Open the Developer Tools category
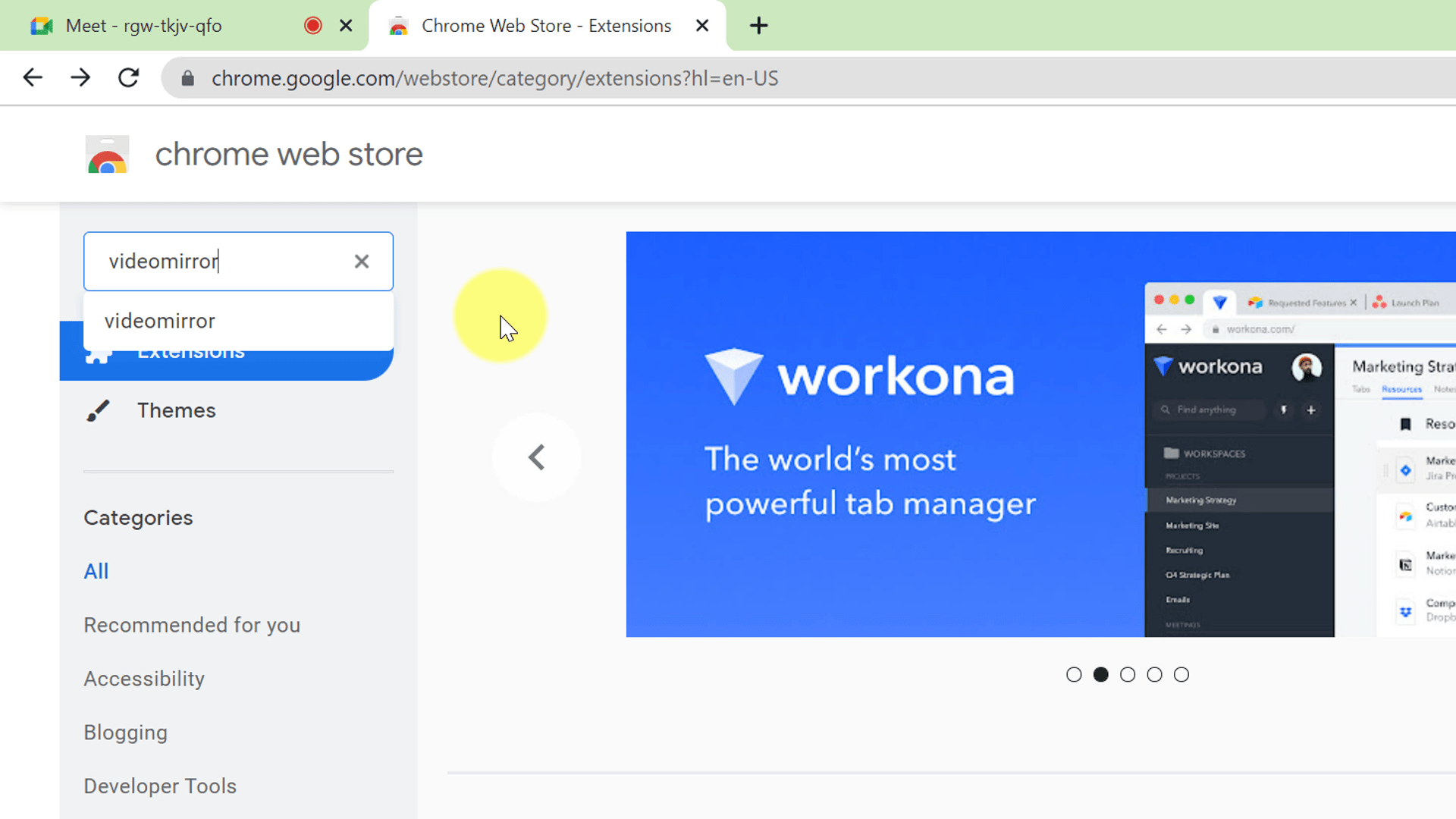This screenshot has height=819, width=1456. point(160,786)
